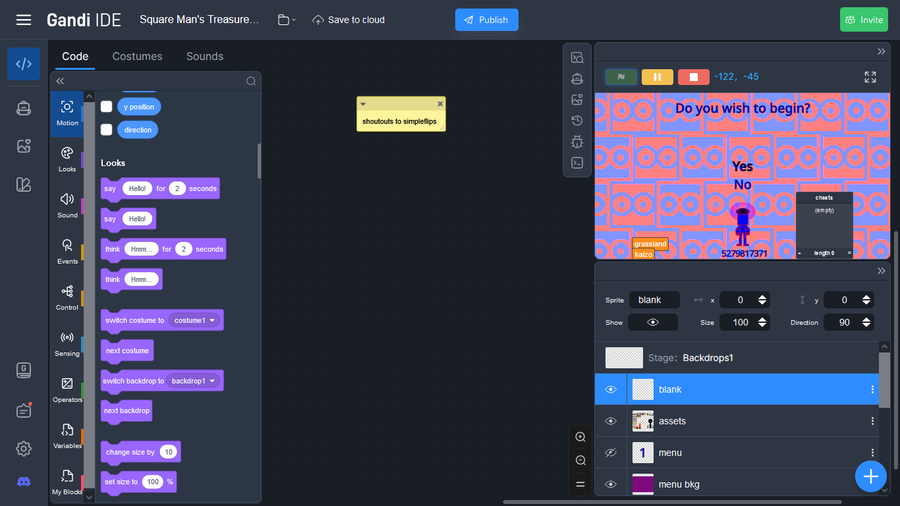The width and height of the screenshot is (900, 506).
Task: Switch to the Code tab
Action: [x=75, y=56]
